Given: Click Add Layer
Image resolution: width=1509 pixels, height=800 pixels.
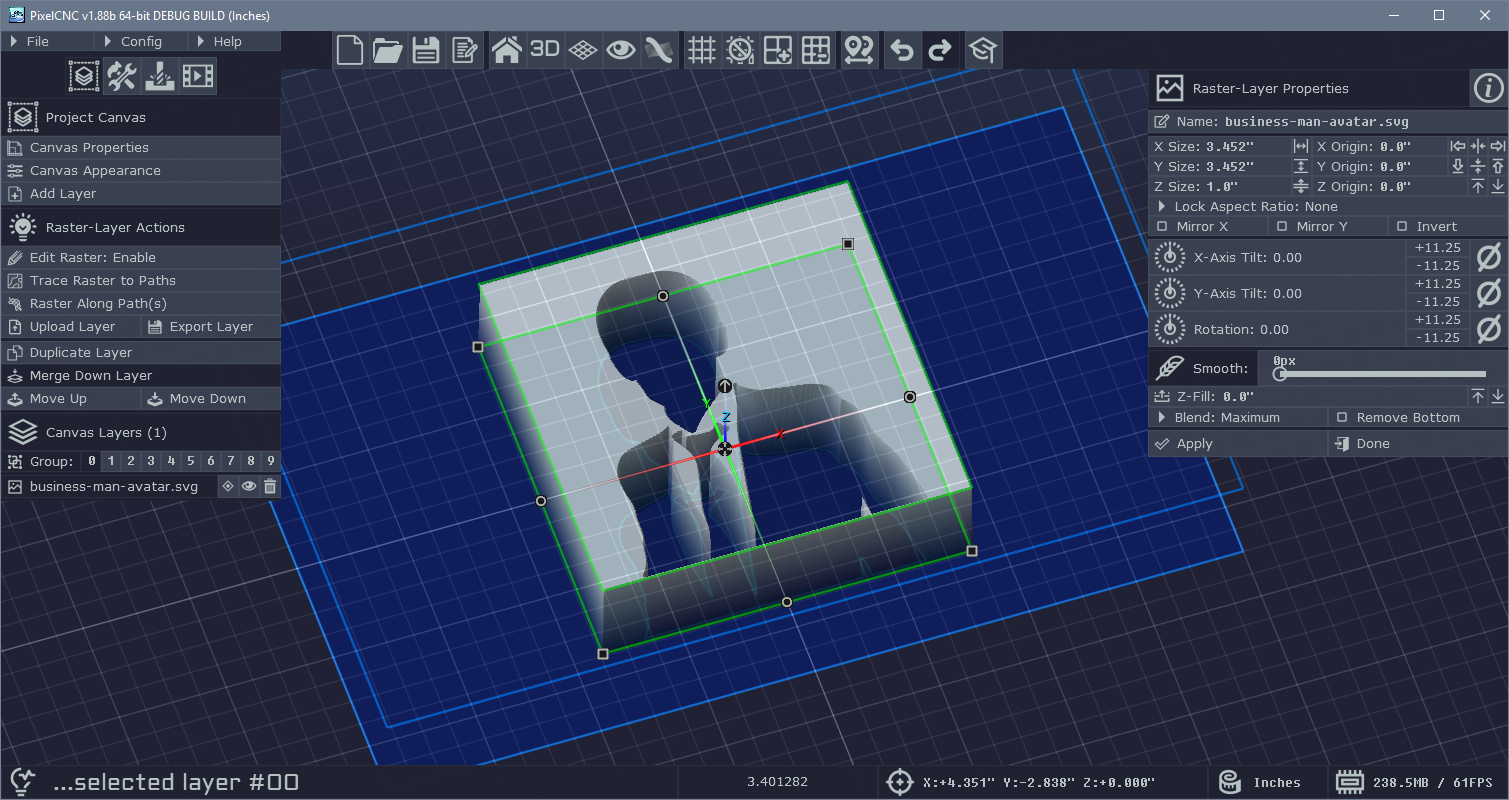Looking at the screenshot, I should pos(141,193).
